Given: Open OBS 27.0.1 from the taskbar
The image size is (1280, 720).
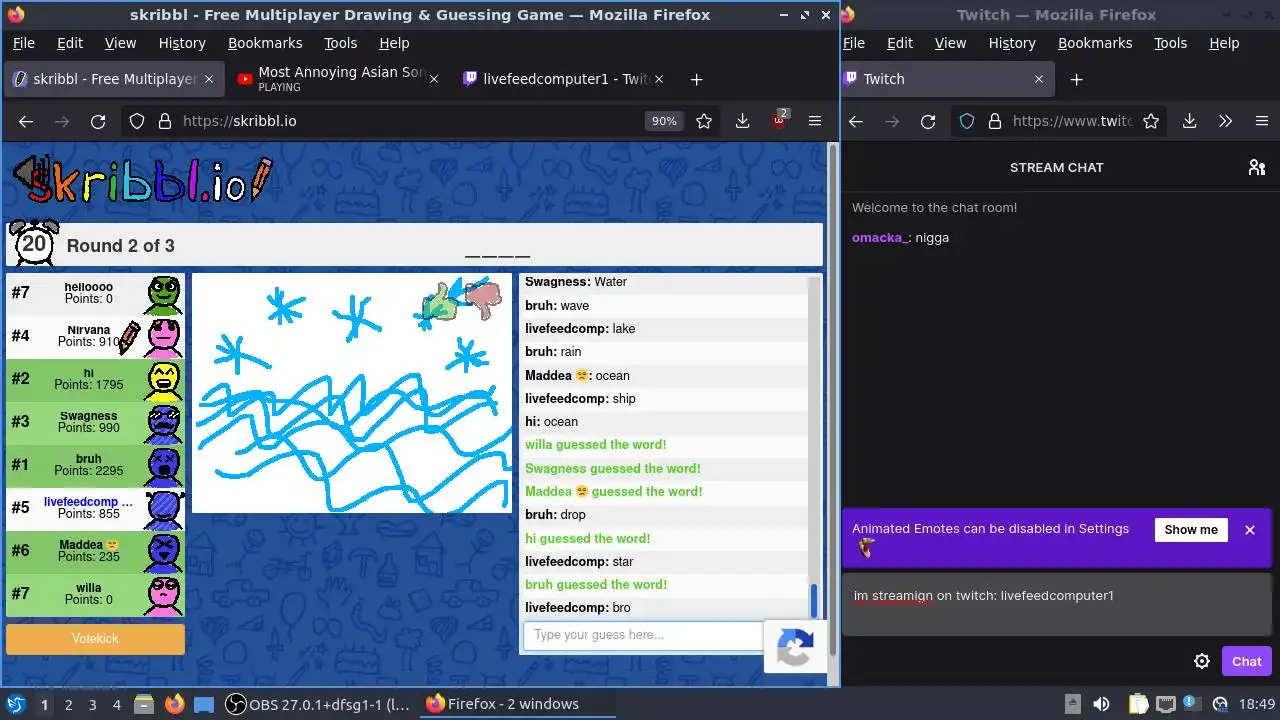Looking at the screenshot, I should coord(318,704).
